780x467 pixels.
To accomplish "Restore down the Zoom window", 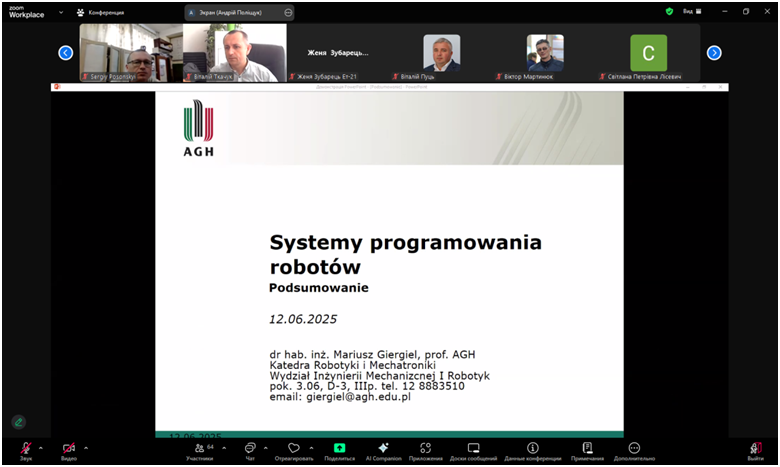I will click(746, 11).
